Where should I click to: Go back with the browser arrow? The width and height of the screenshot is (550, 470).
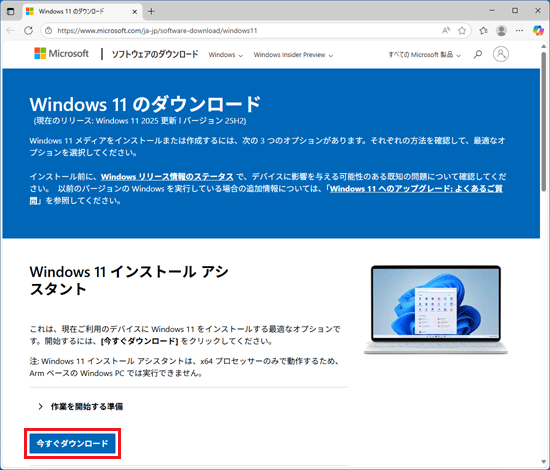[11, 31]
